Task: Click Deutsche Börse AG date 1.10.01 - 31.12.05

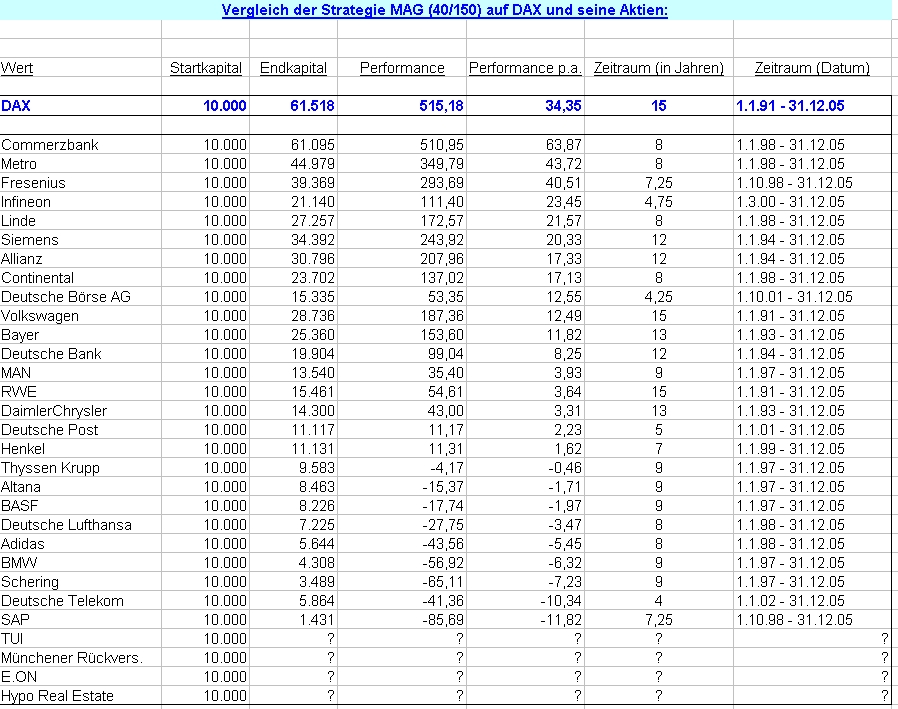Action: pos(794,297)
